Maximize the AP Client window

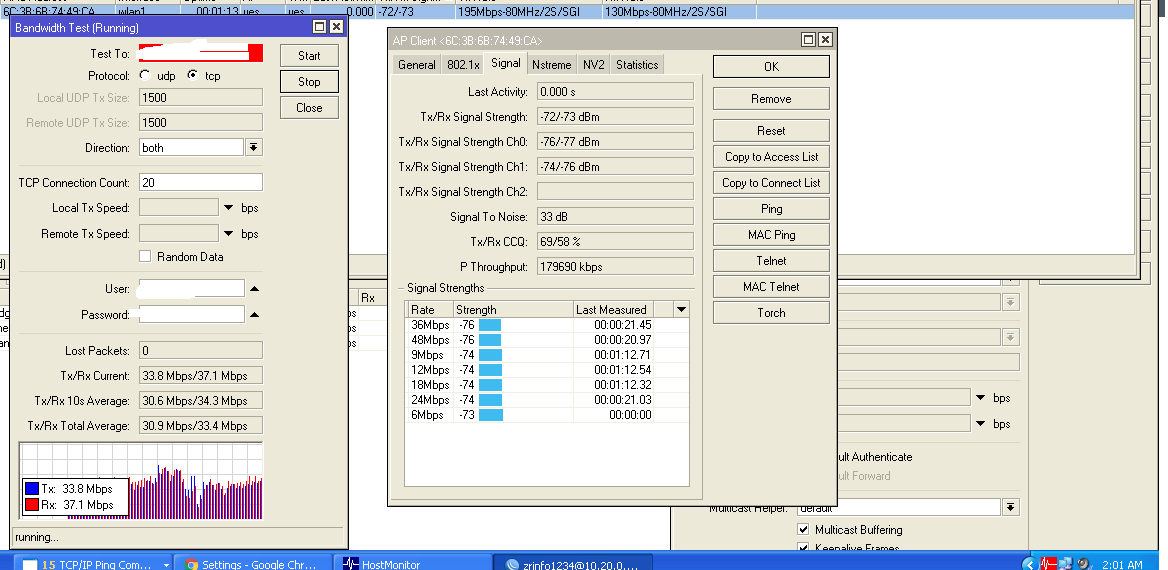[808, 39]
